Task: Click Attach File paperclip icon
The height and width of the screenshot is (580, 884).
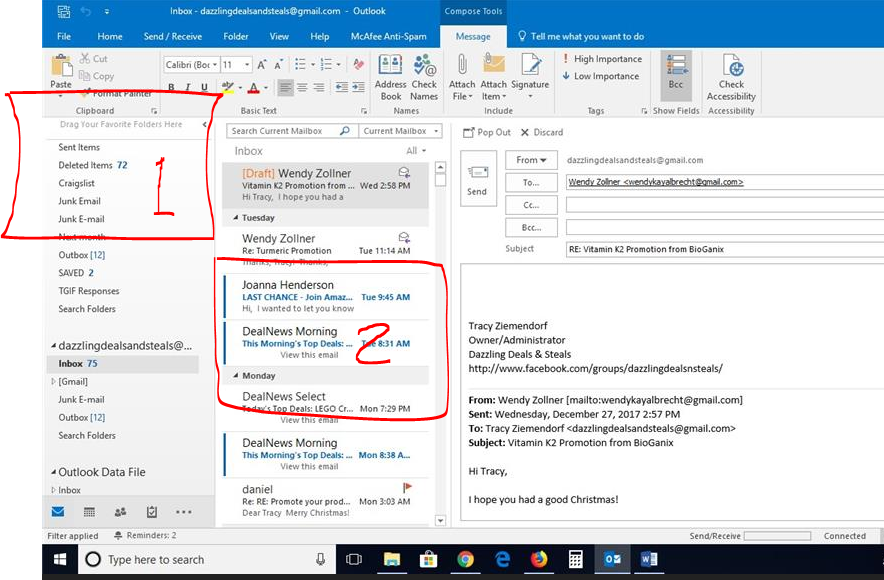Action: 462,64
